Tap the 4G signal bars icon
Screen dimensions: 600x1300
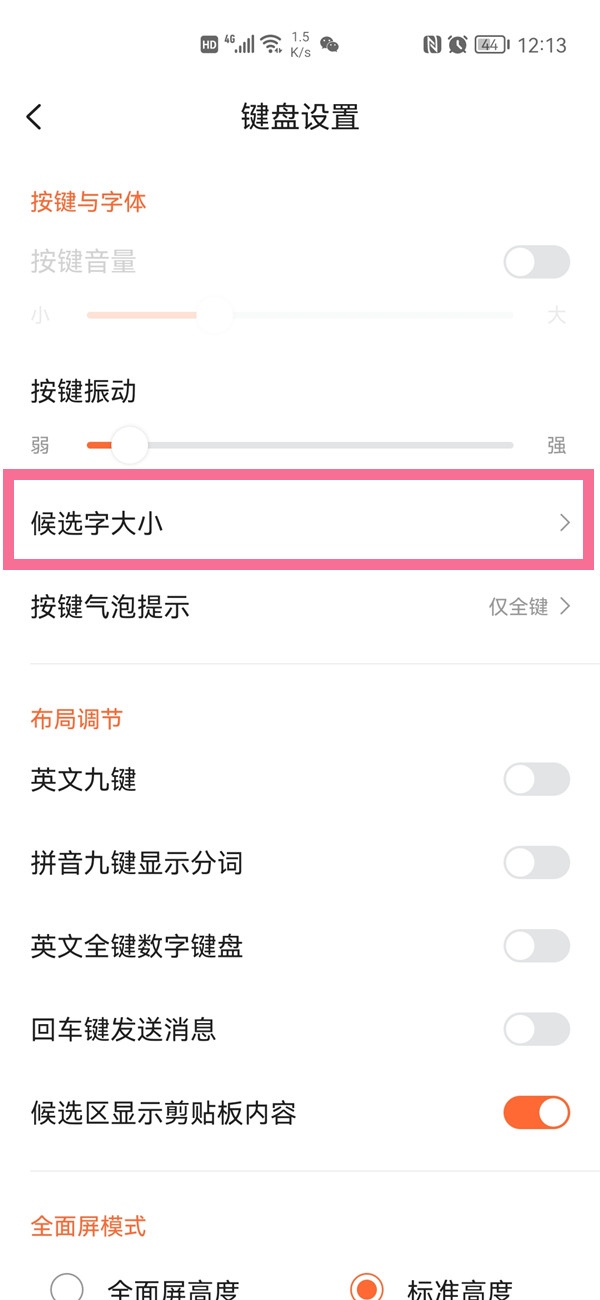coord(243,44)
